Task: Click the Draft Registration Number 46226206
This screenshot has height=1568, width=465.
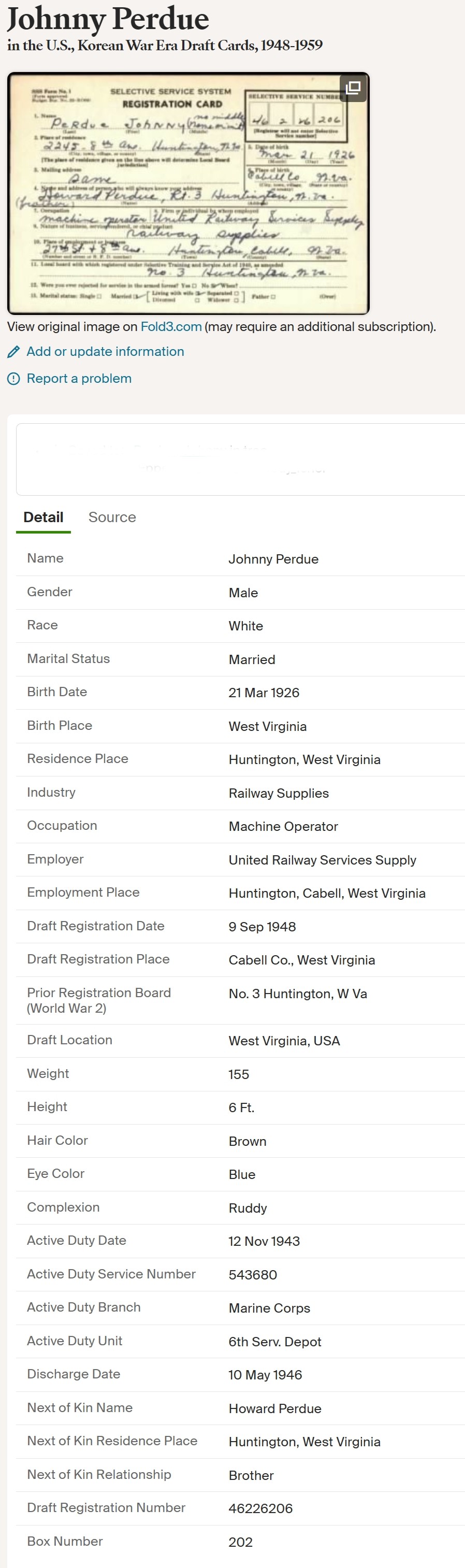Action: [x=260, y=1508]
